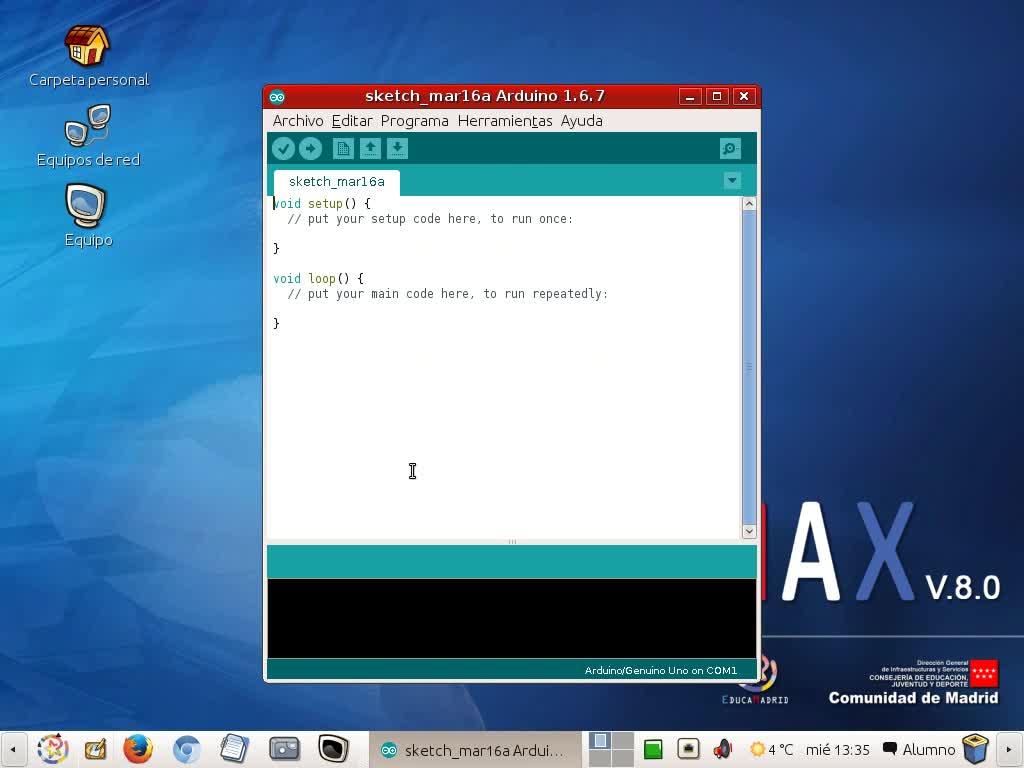Click the sketch_mar16a Arduino taskbar button
Viewport: 1024px width, 768px height.
point(475,750)
